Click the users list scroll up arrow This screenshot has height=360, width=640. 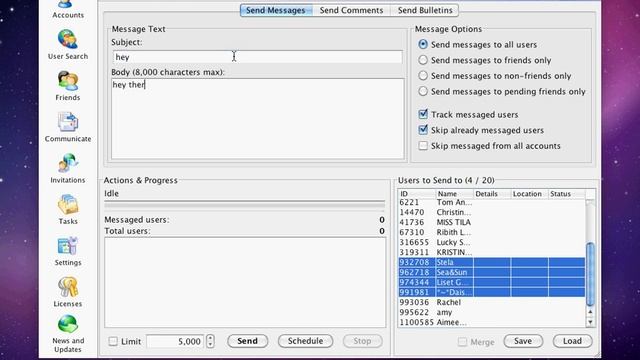590,312
